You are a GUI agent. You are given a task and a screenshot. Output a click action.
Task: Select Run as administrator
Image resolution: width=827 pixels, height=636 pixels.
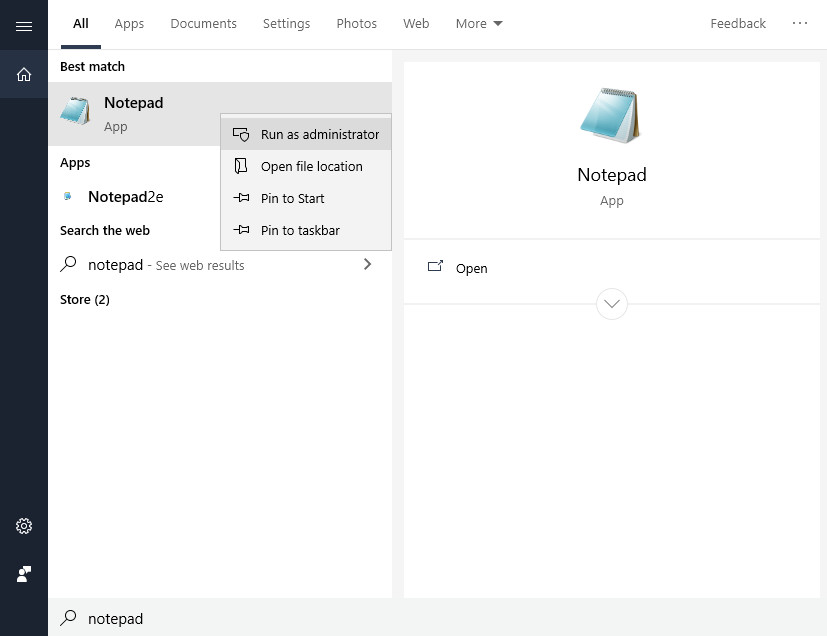306,134
